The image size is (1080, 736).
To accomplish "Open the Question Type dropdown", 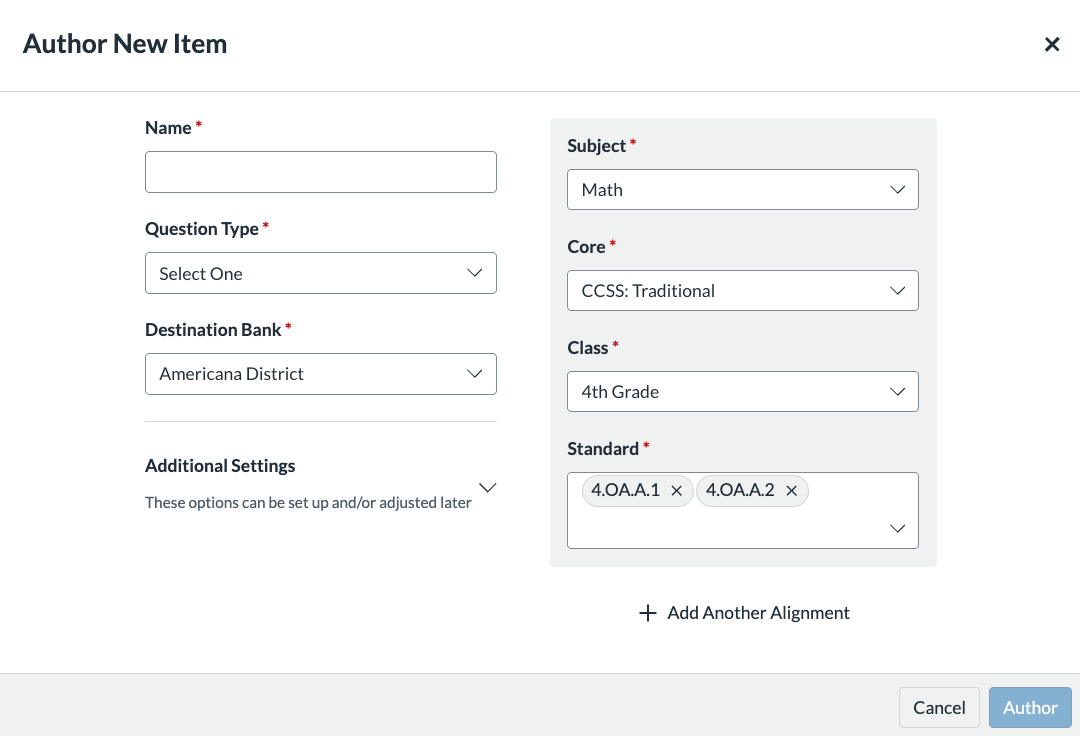I will coord(320,273).
